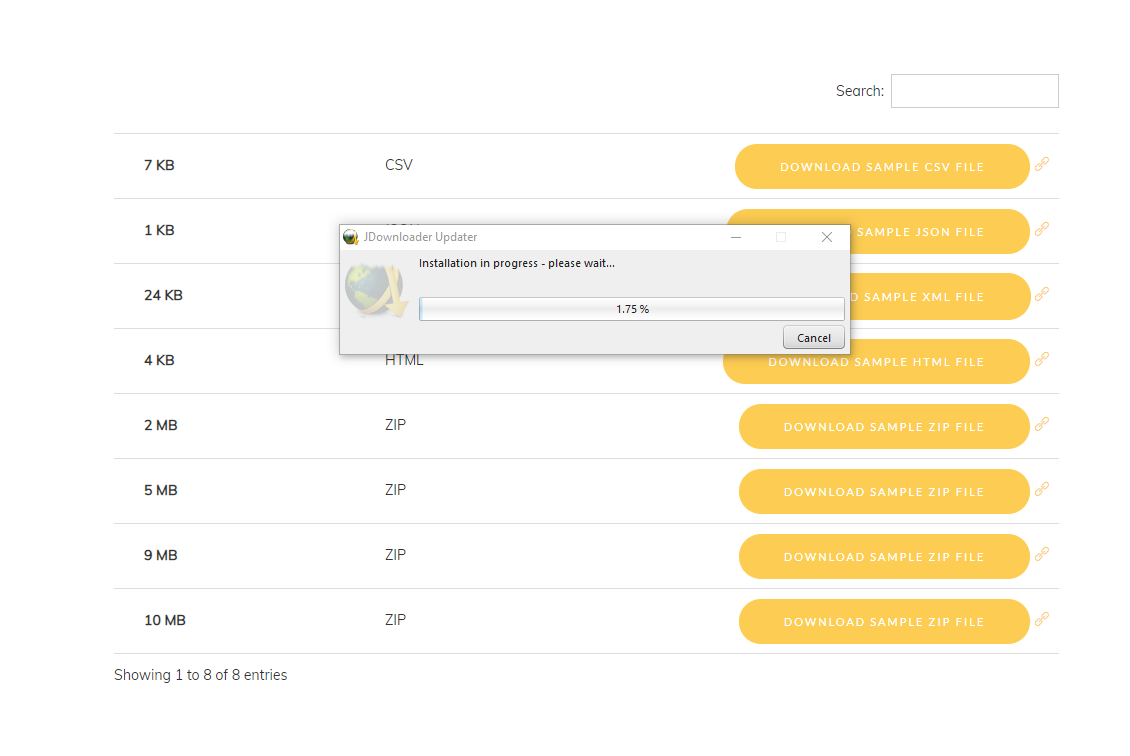Click the JDownloader Updater title bar icon
The image size is (1130, 756).
click(351, 237)
